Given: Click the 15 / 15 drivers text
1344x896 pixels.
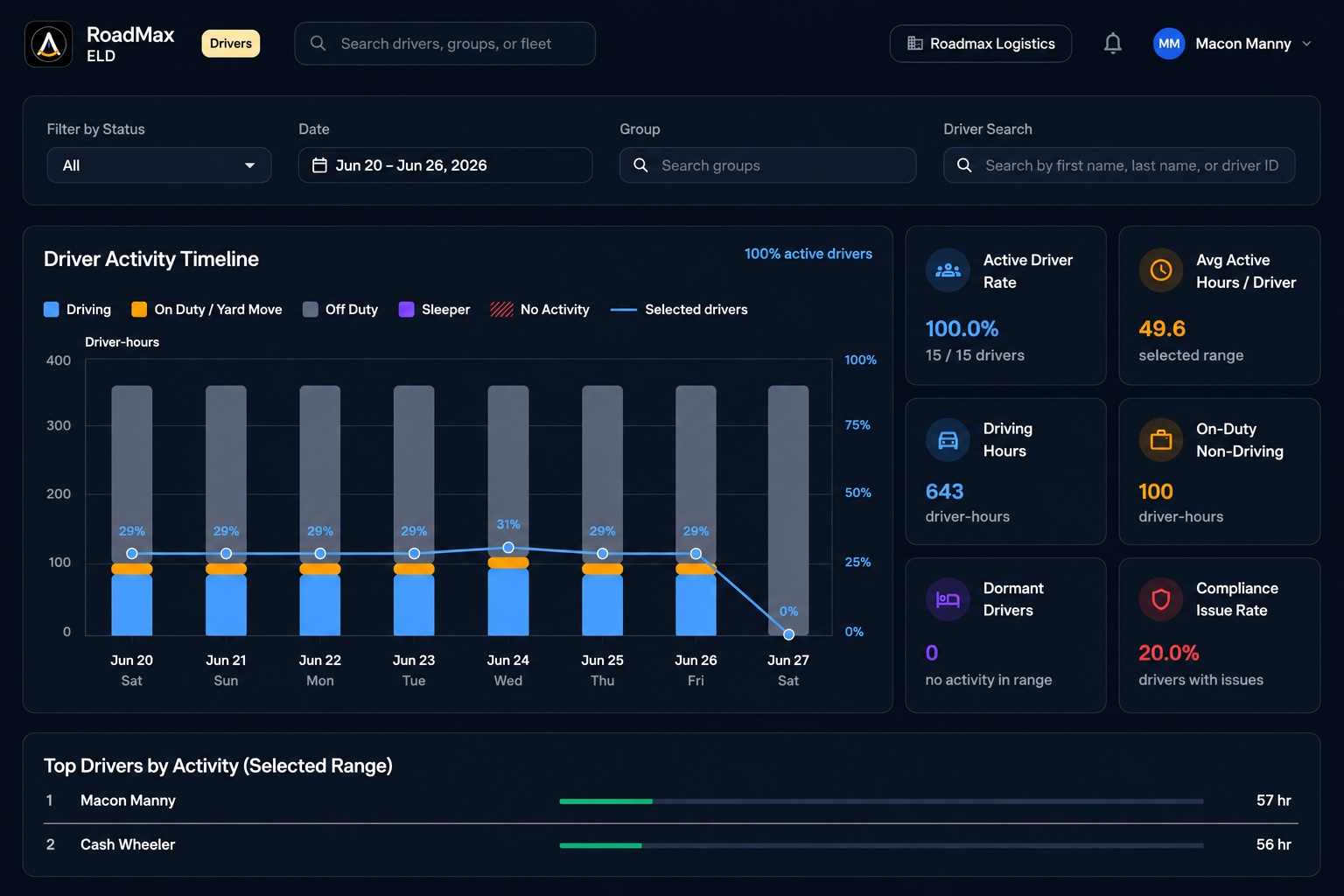Looking at the screenshot, I should (975, 355).
